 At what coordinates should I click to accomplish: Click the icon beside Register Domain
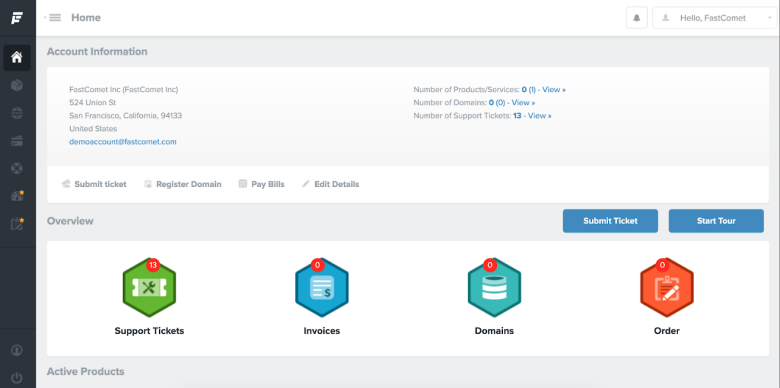[148, 184]
